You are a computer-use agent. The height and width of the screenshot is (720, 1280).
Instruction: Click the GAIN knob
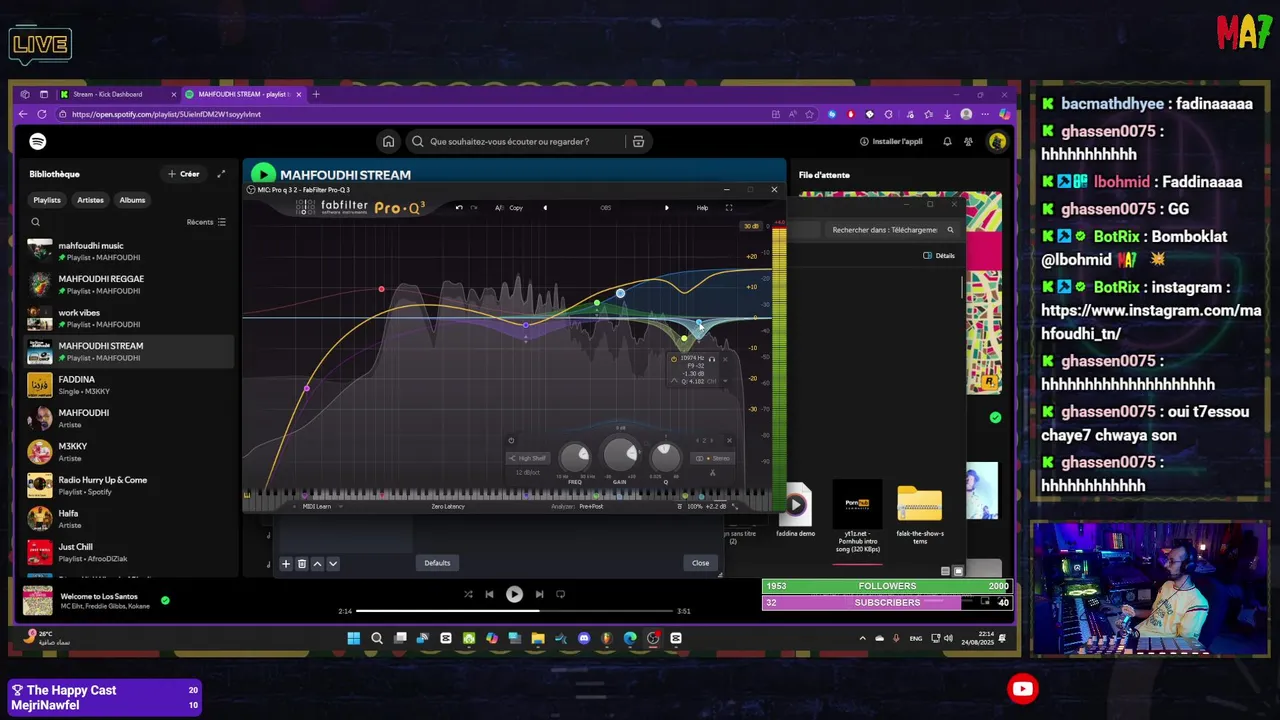point(620,455)
